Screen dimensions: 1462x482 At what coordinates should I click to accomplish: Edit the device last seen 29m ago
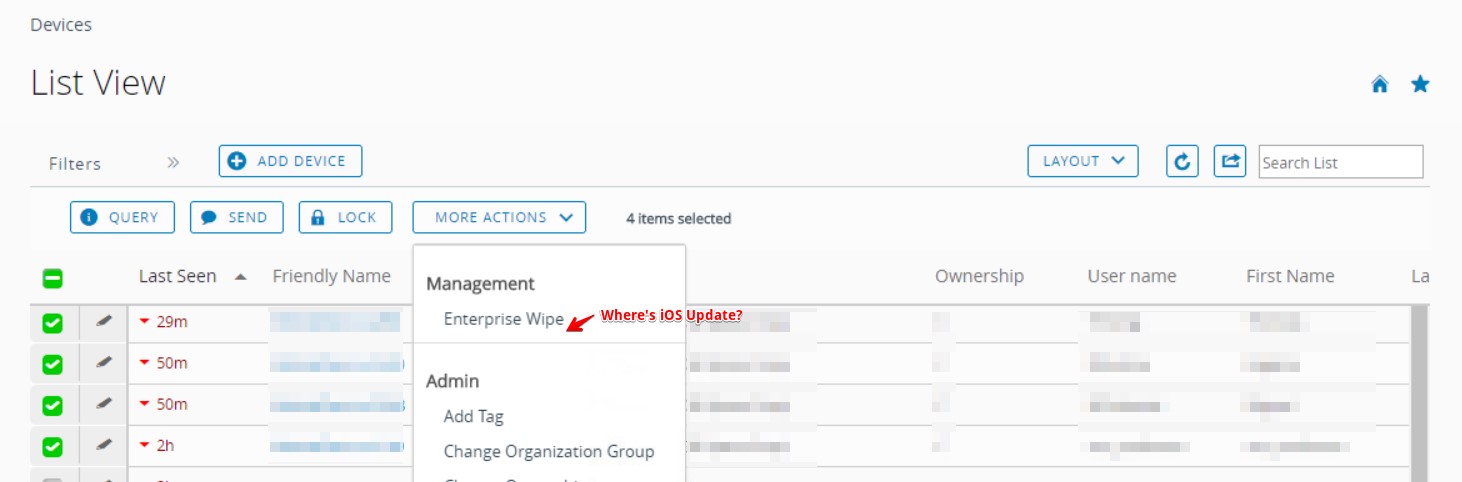[x=104, y=322]
